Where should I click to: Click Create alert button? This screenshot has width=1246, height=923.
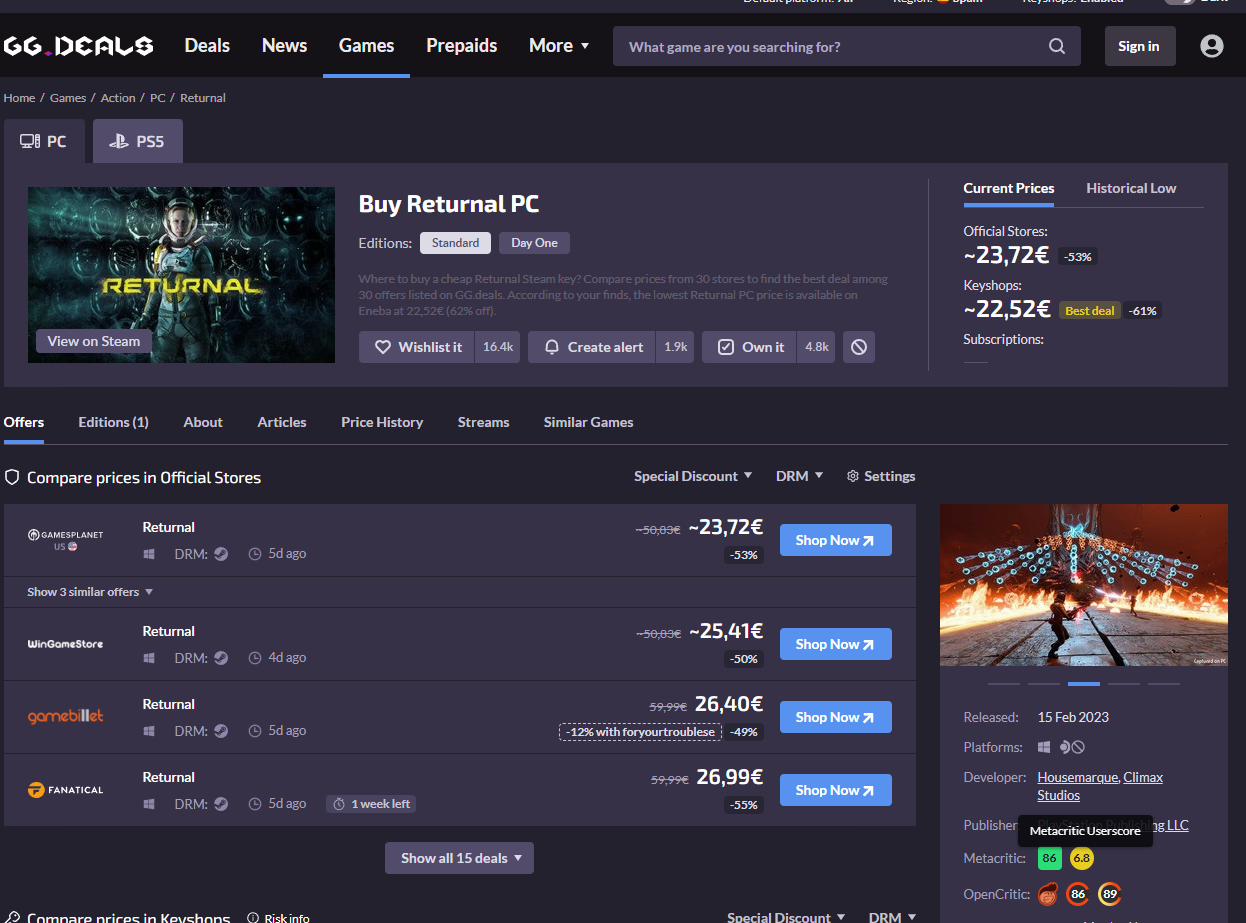tap(592, 347)
